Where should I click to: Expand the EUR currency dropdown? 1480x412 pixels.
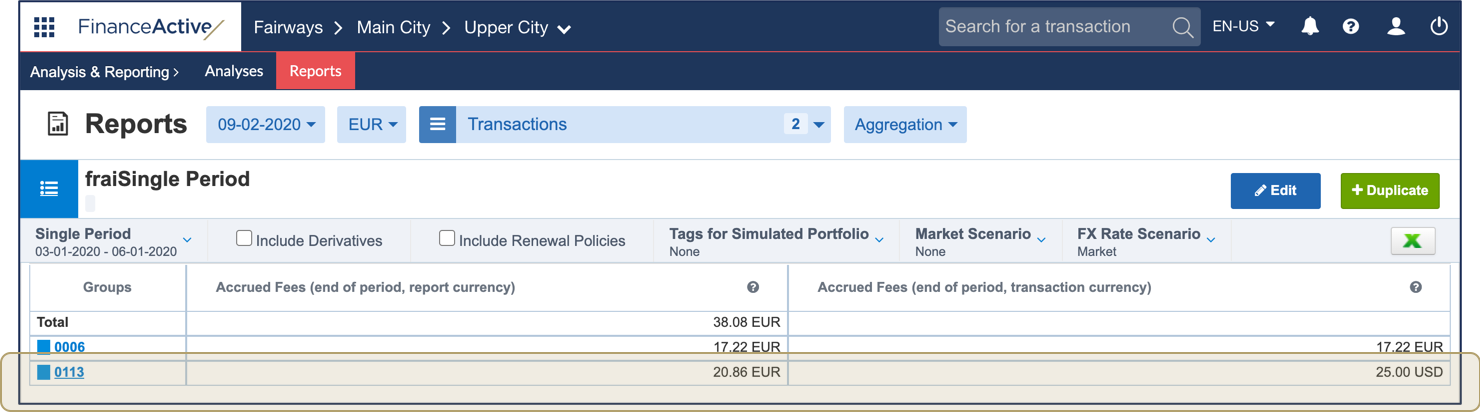(x=372, y=125)
